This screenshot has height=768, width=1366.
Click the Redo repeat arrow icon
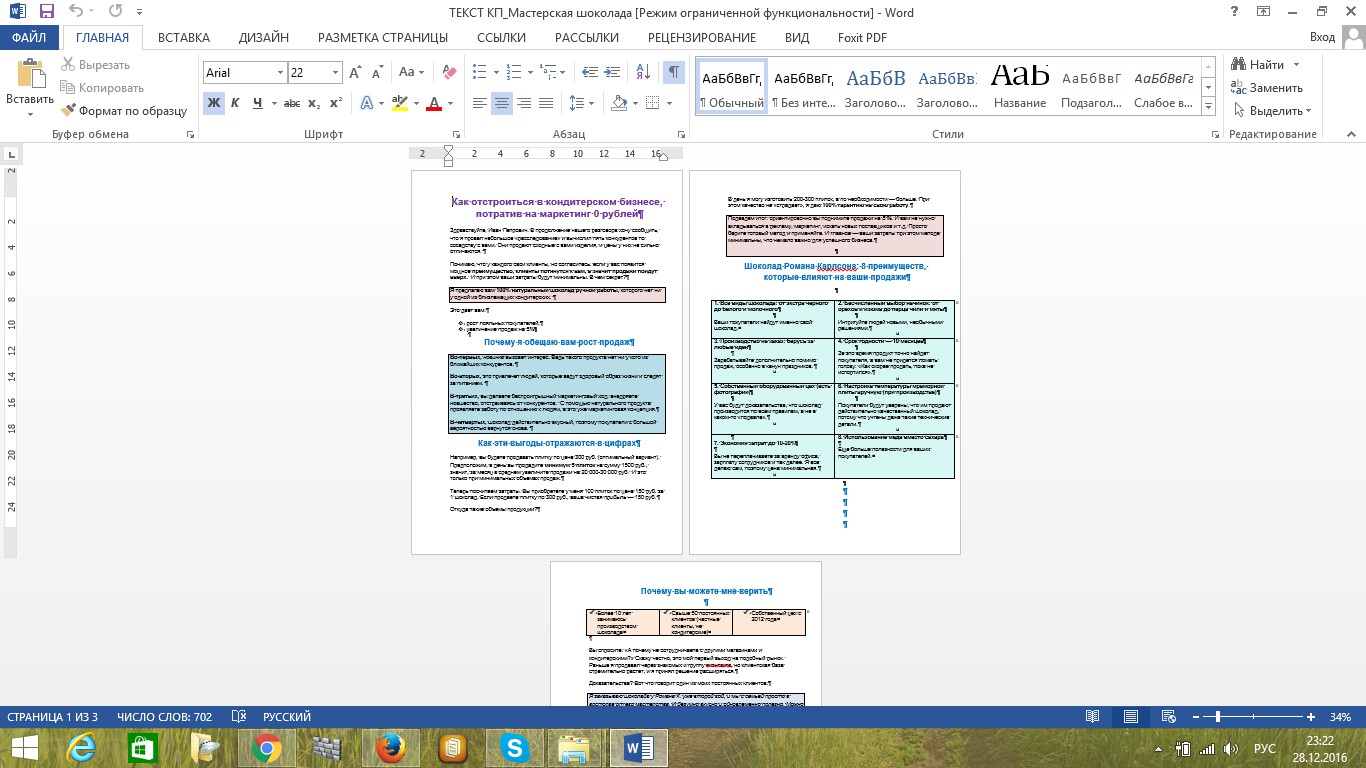116,12
